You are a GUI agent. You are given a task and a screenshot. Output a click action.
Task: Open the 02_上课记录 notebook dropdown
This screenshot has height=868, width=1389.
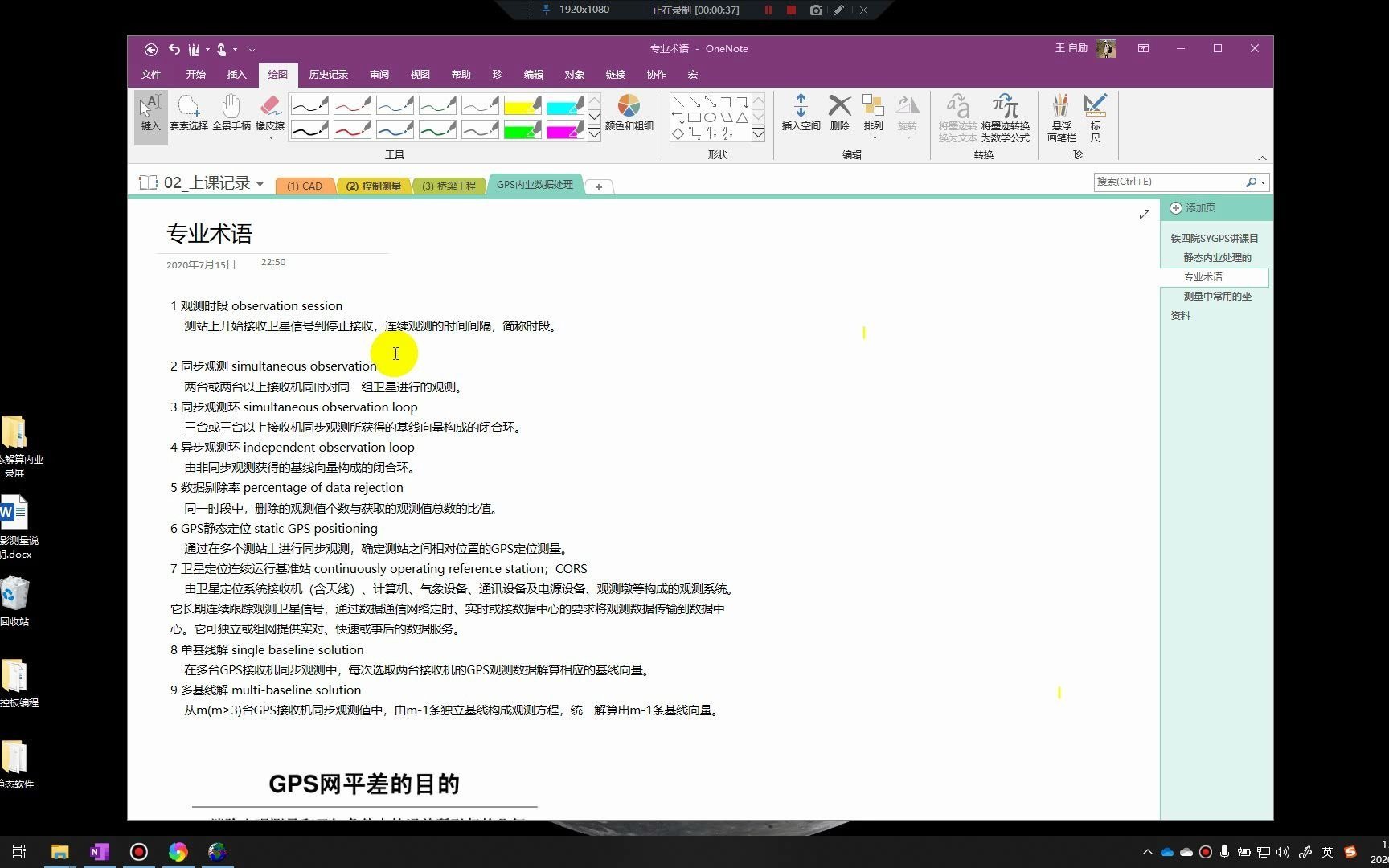[x=260, y=183]
